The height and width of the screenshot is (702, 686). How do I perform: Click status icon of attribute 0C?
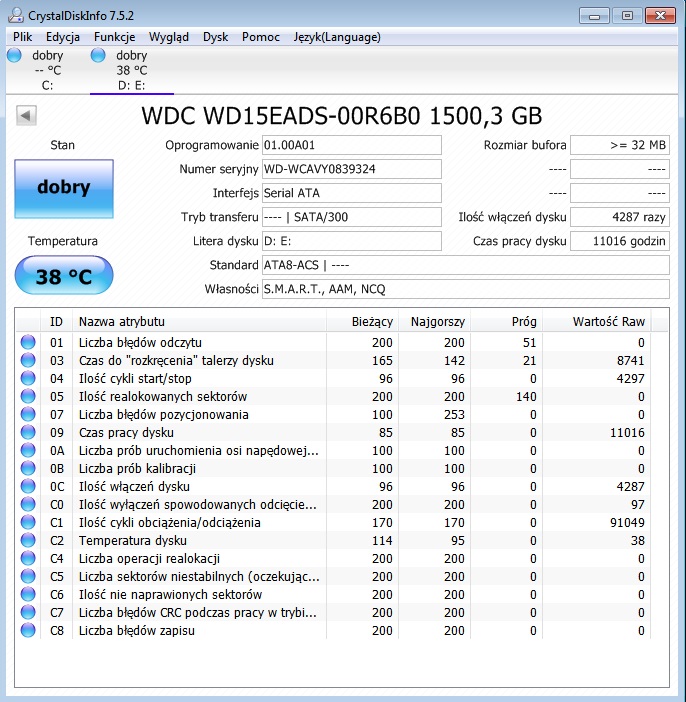point(28,486)
